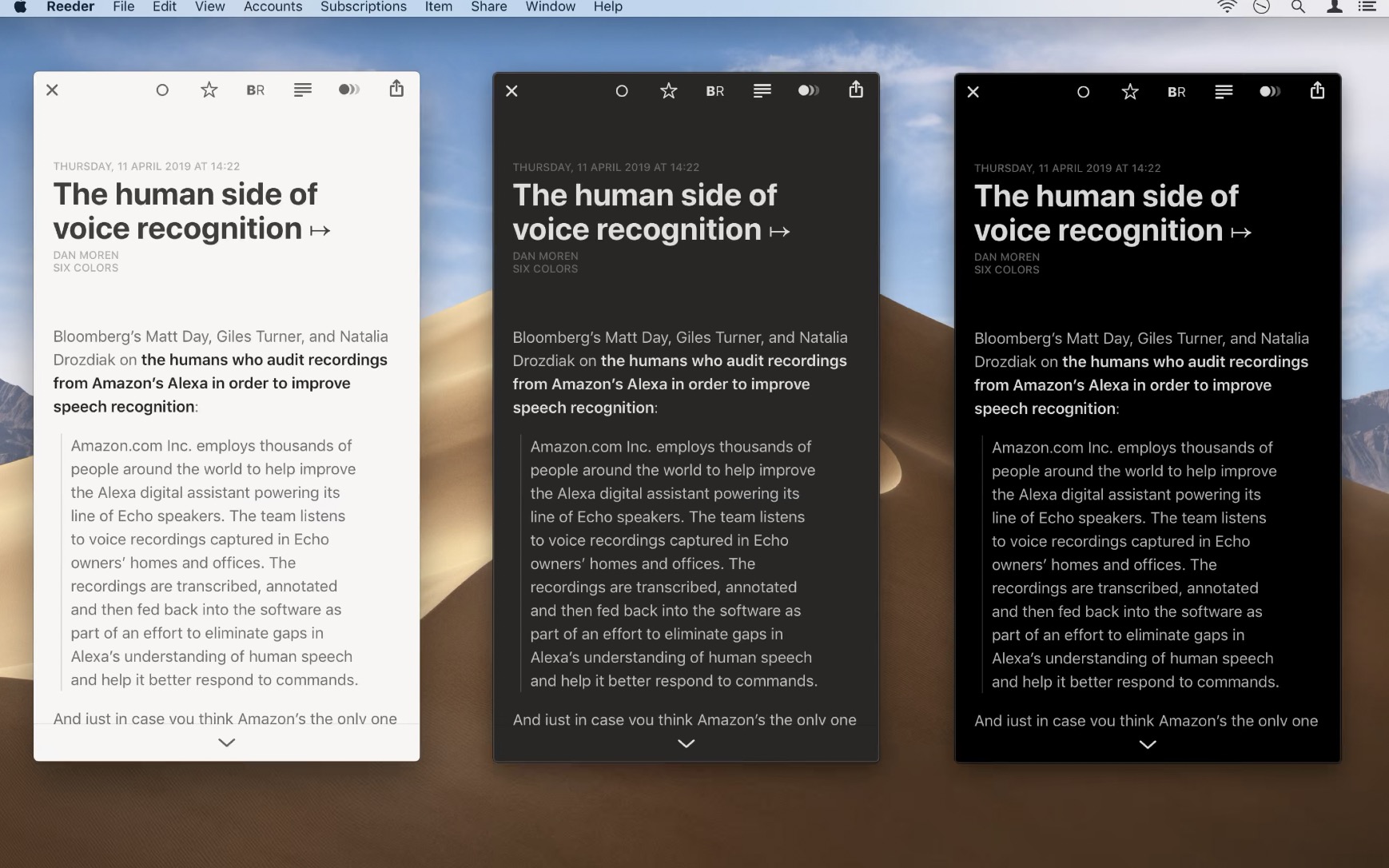The image size is (1389, 868).
Task: Click the Wi-Fi status icon
Action: (1227, 7)
